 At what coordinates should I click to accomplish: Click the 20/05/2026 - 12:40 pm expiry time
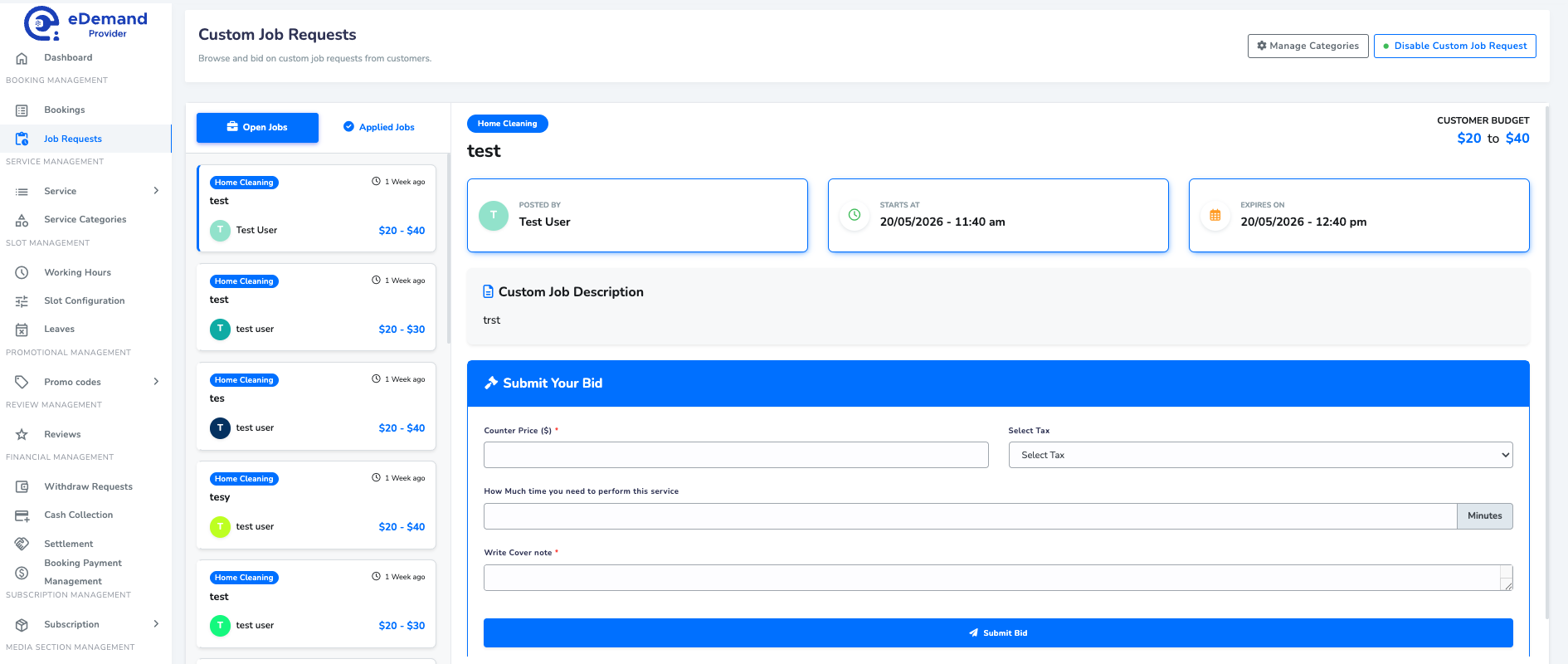(1303, 222)
